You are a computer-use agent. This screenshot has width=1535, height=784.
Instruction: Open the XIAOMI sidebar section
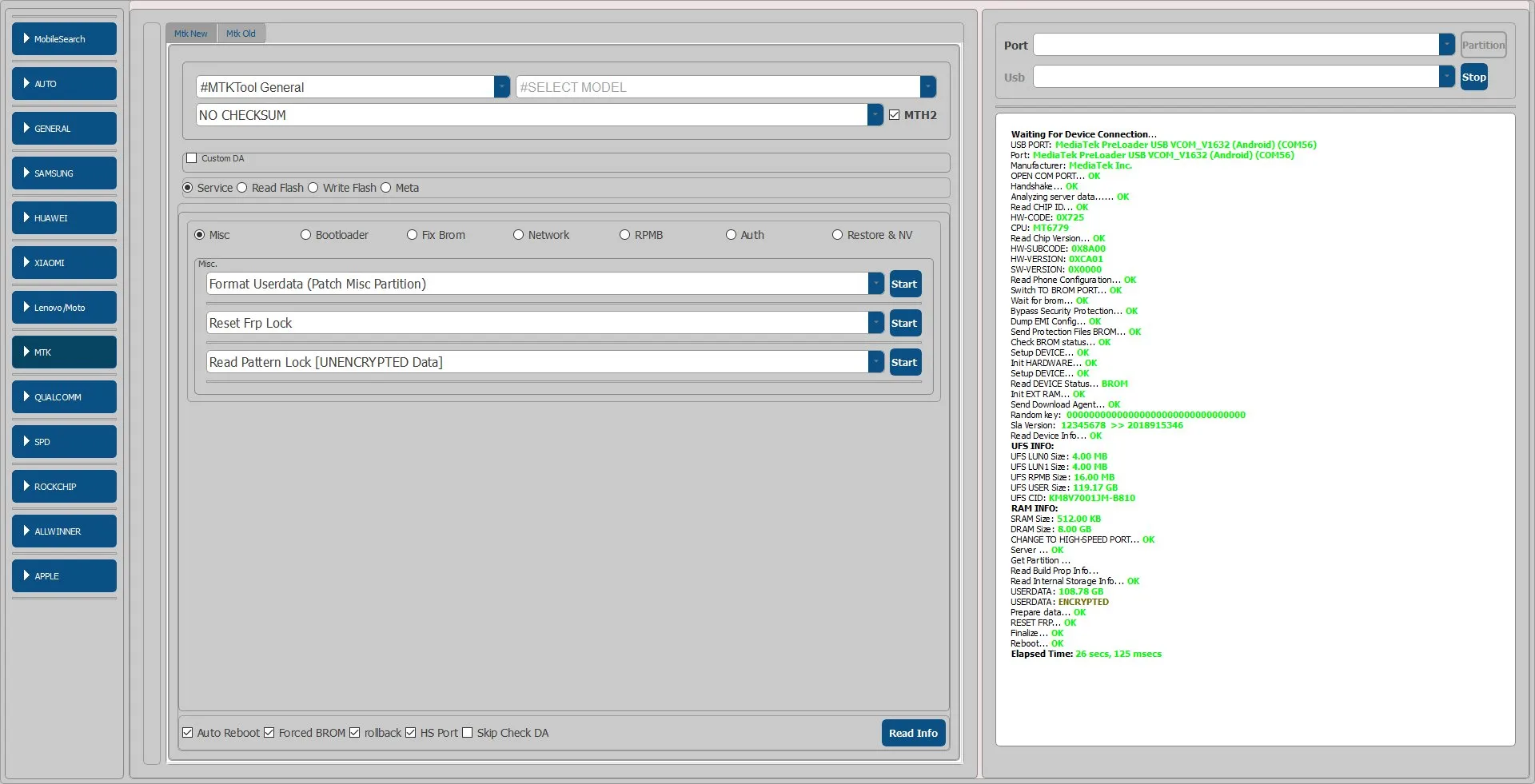64,263
